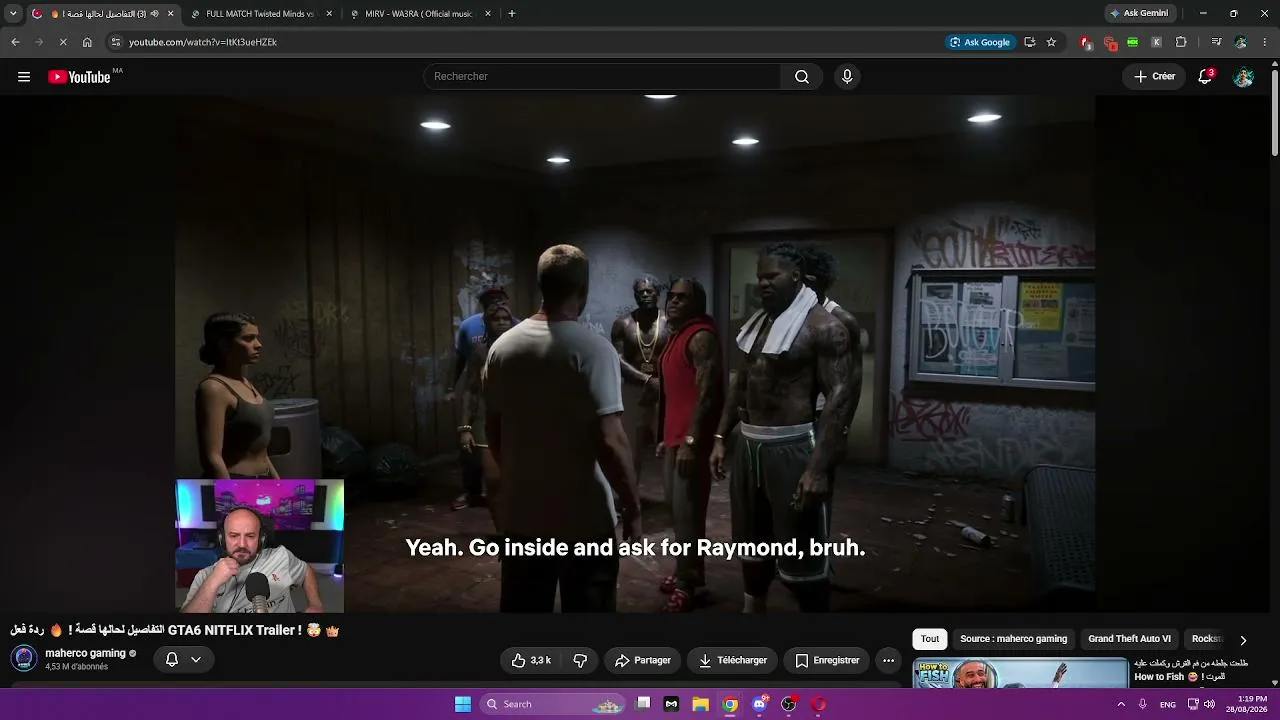Click the YouTube search magnifier button
This screenshot has height=720, width=1280.
[802, 77]
